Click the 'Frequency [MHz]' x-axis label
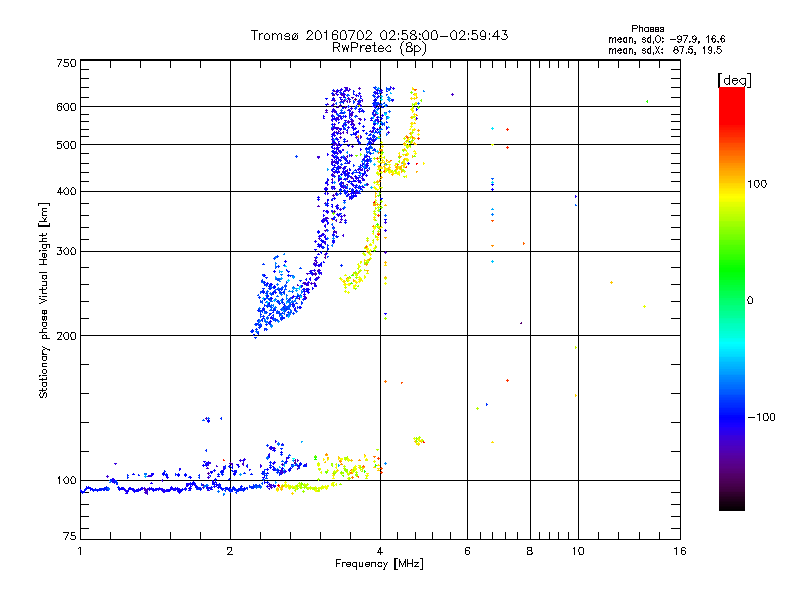The width and height of the screenshot is (800, 600). pos(379,564)
